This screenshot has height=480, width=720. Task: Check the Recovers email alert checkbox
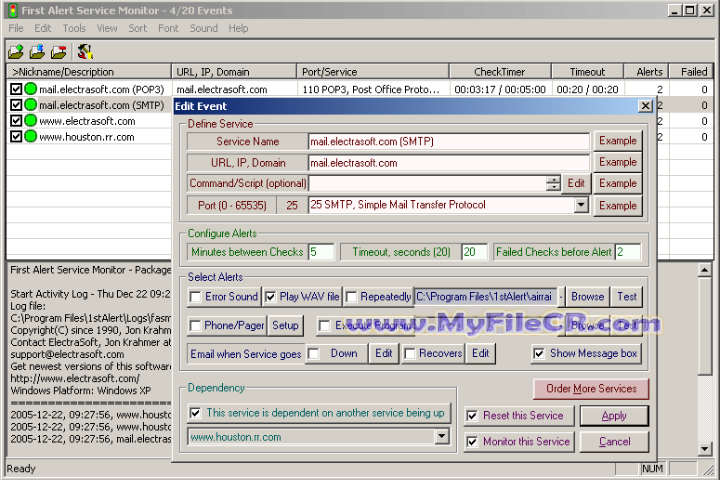(410, 354)
